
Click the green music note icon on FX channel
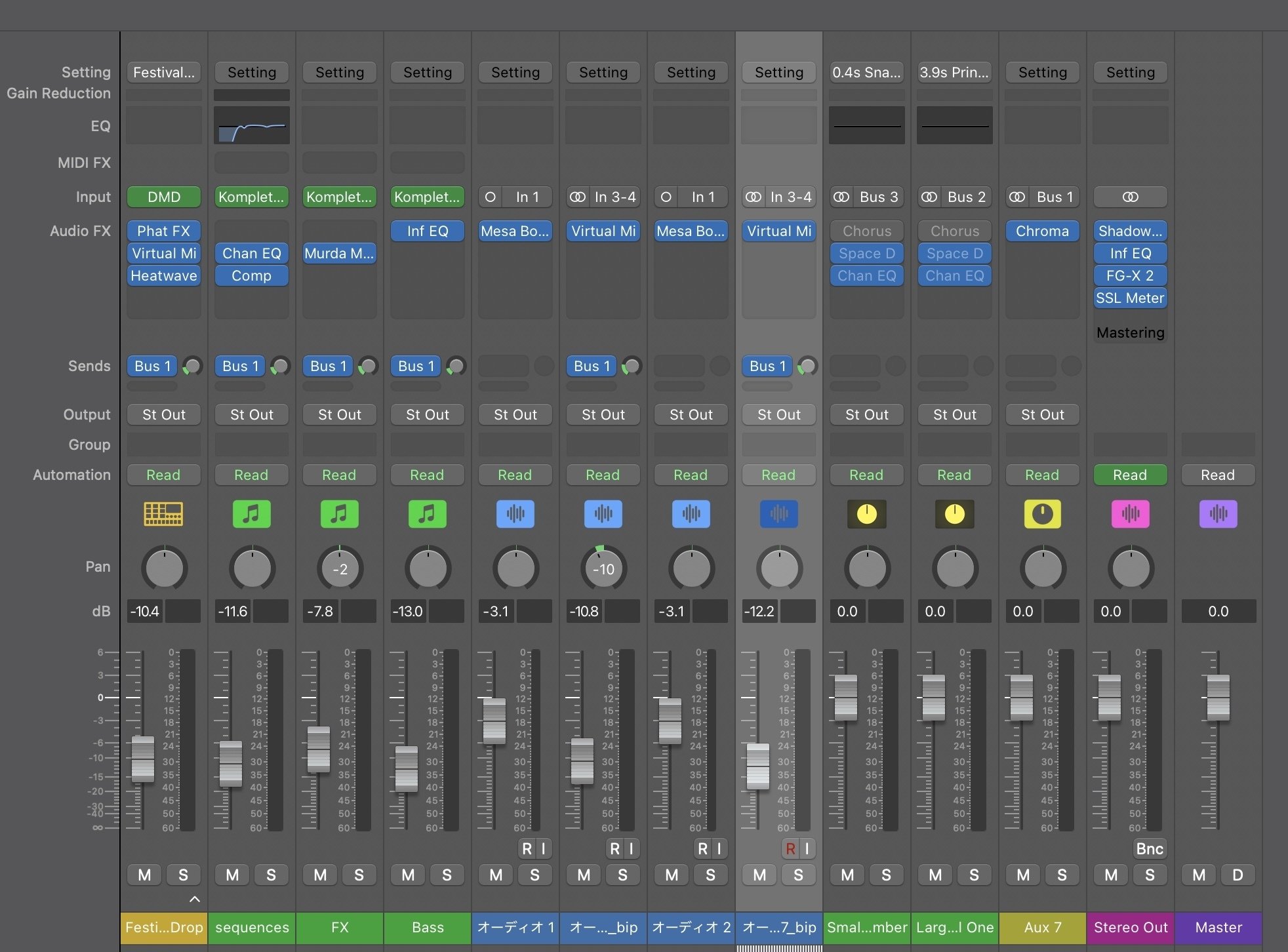pos(339,514)
